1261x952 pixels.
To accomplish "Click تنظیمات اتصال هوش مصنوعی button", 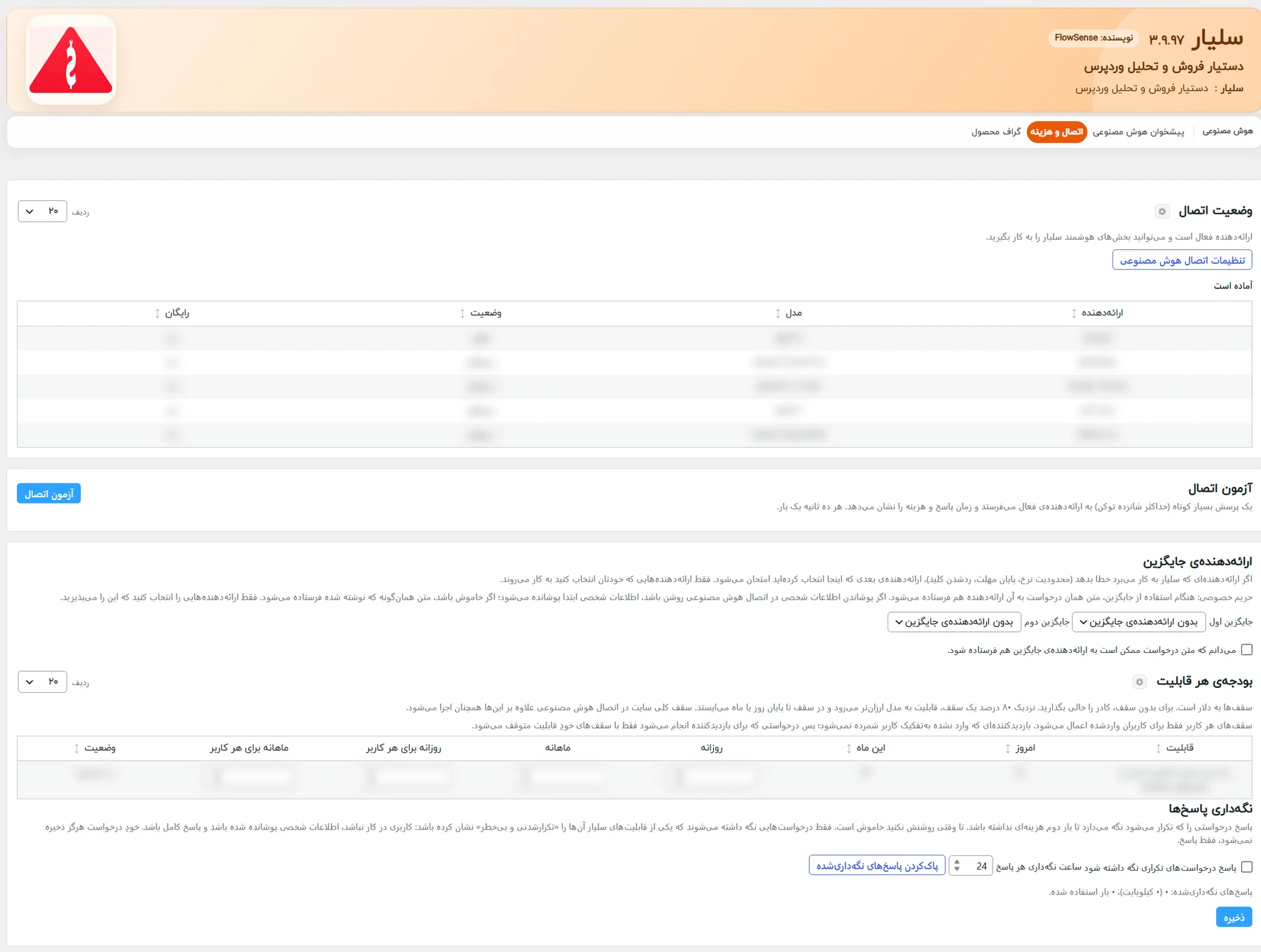I will [1182, 260].
